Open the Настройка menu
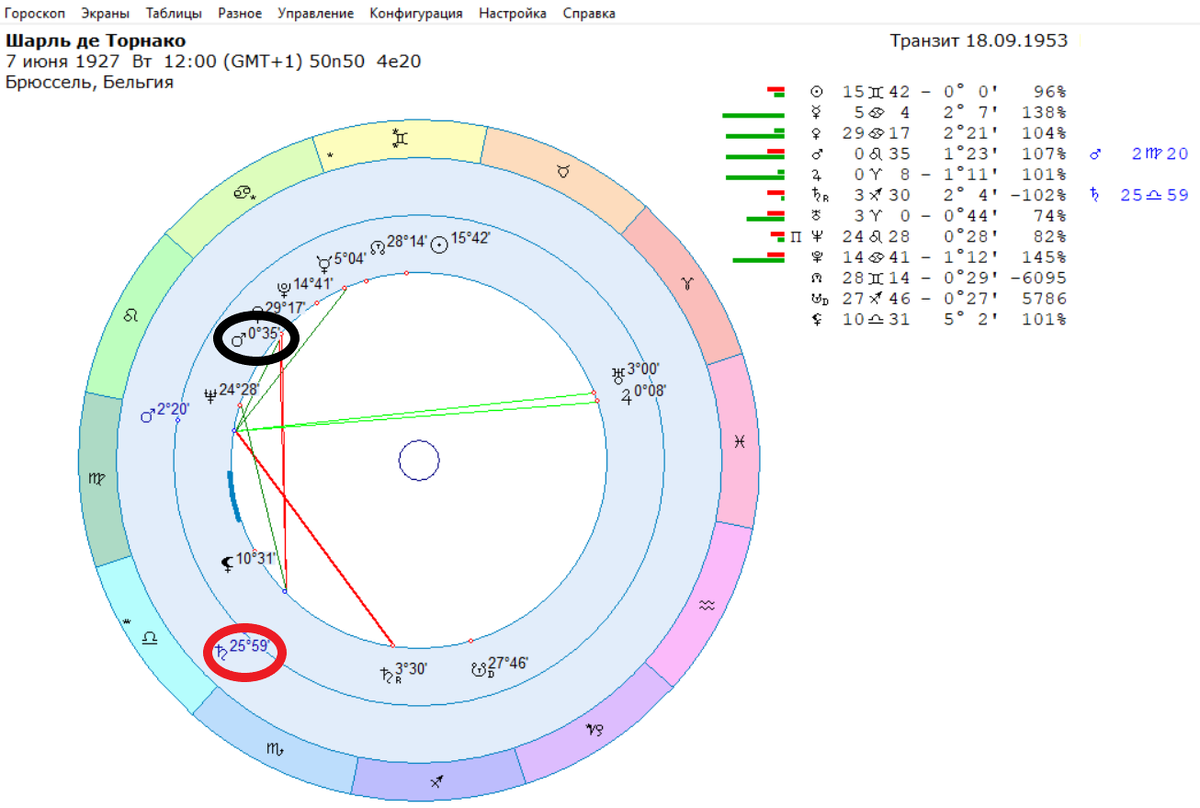 [512, 14]
